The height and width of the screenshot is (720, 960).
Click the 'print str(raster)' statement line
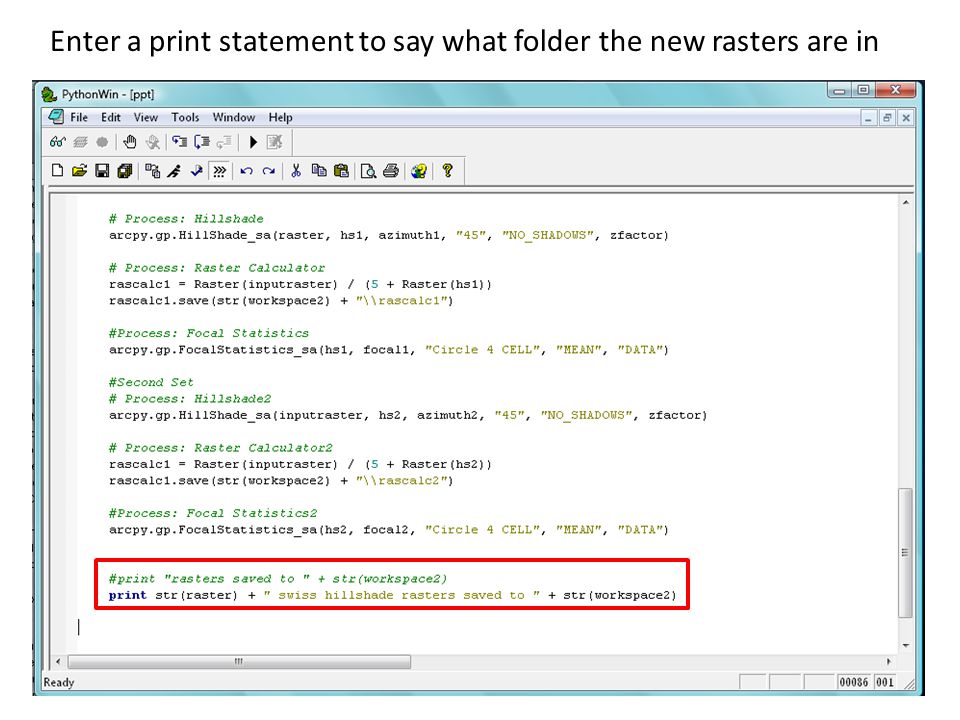pos(392,595)
